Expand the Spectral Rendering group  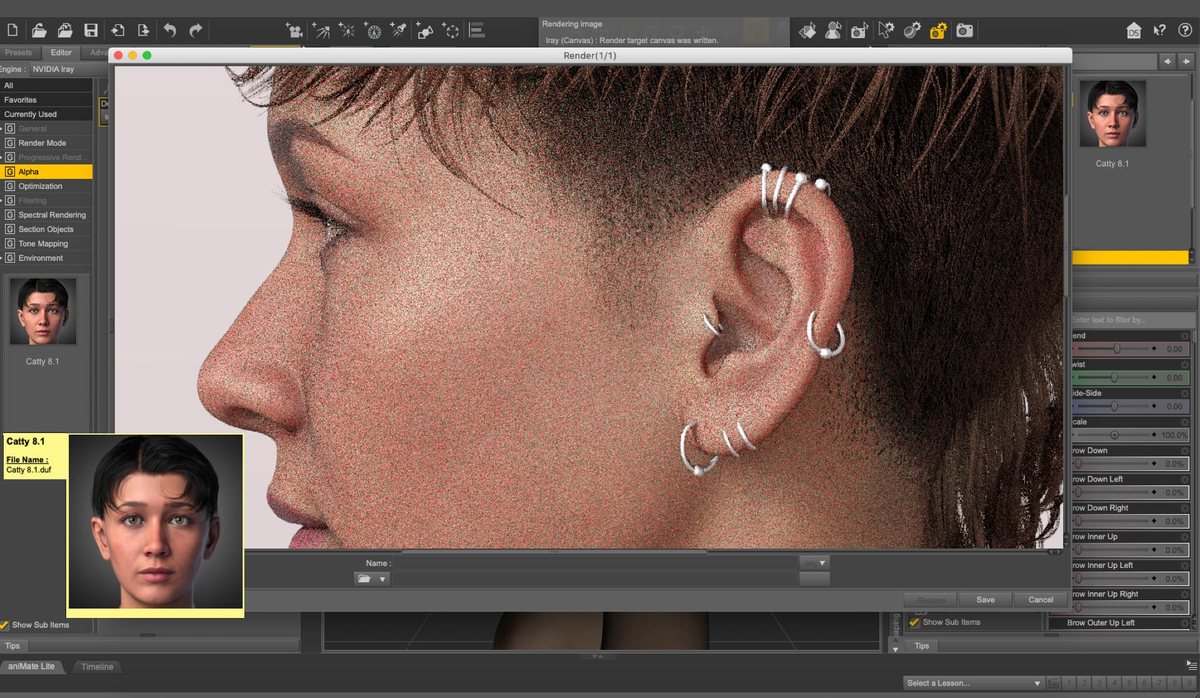click(47, 215)
